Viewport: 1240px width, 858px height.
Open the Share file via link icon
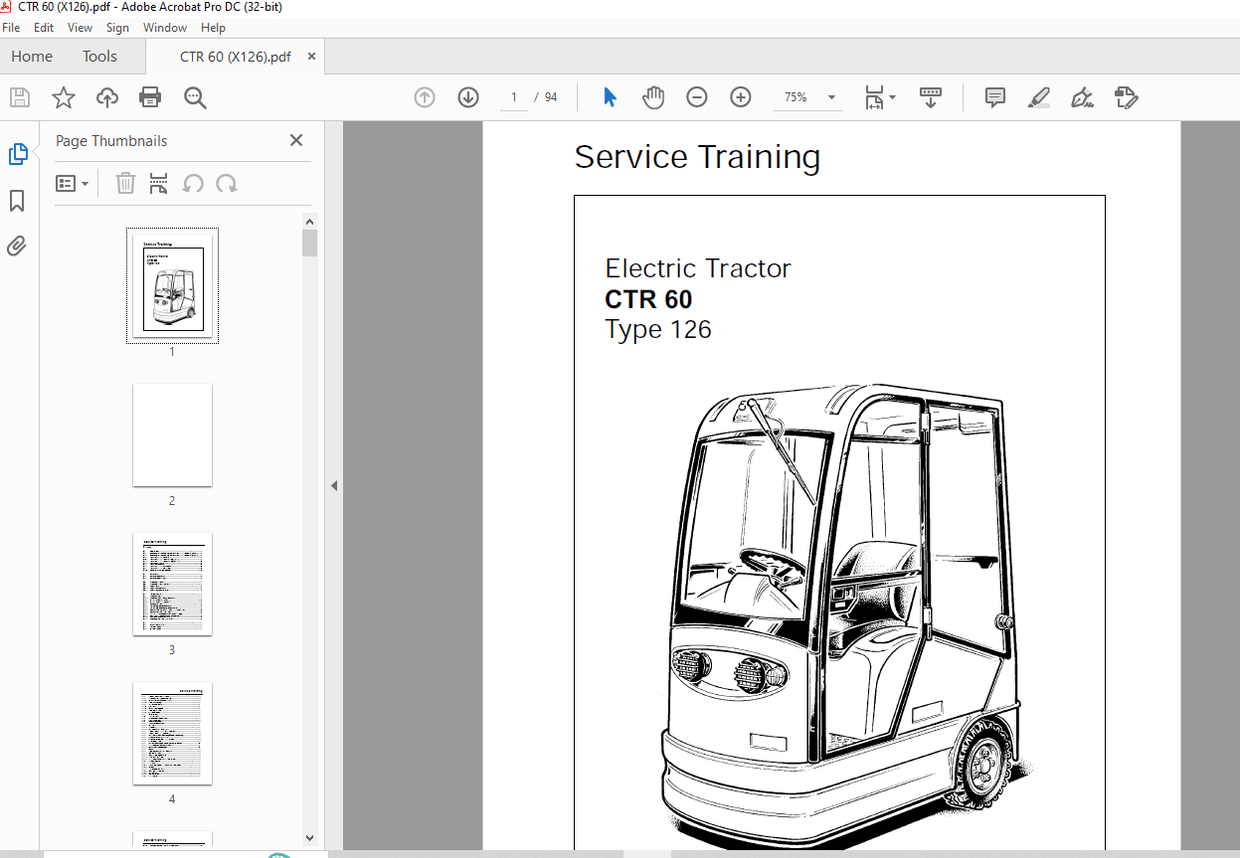pos(107,97)
